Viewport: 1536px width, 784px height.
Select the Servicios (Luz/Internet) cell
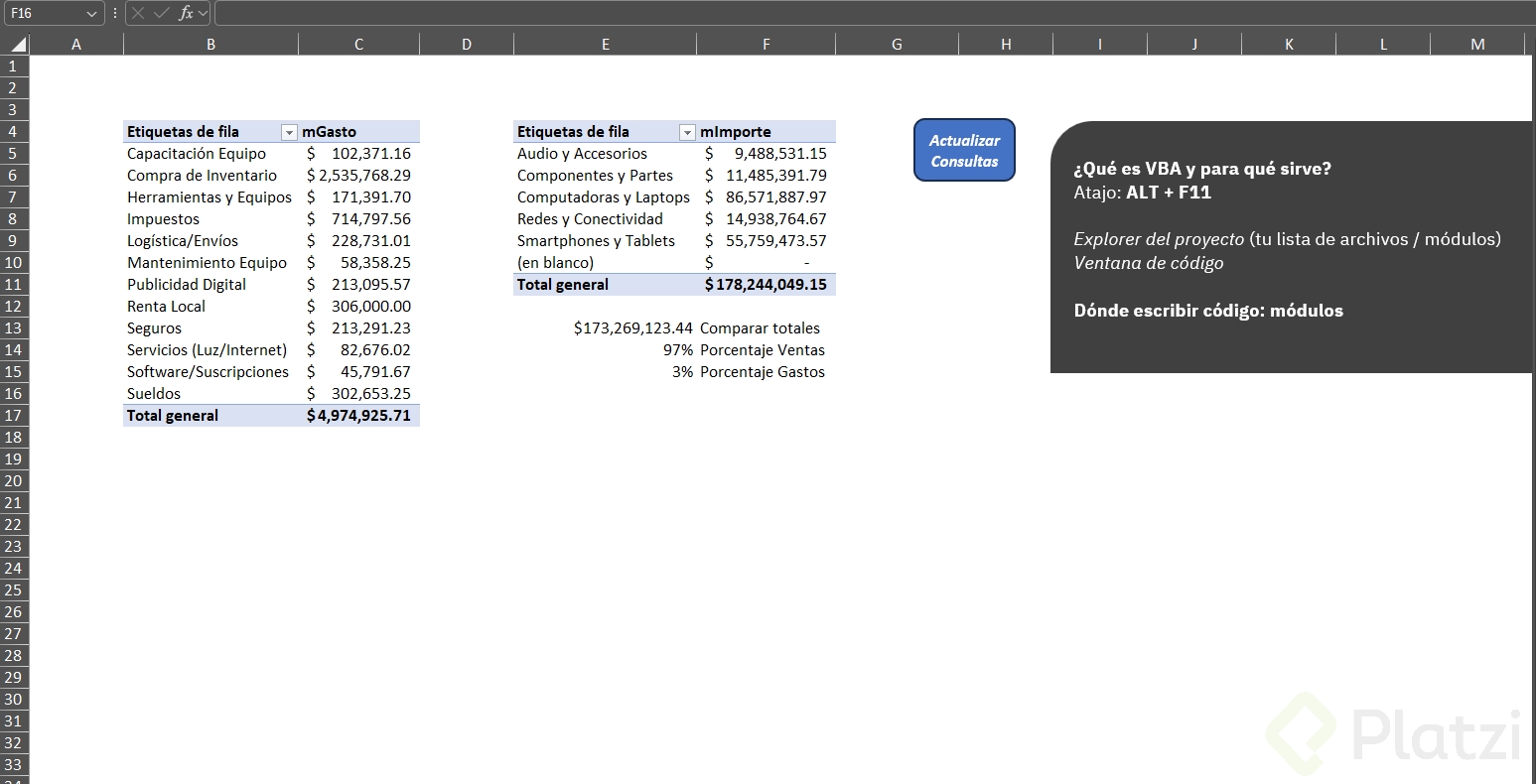click(x=210, y=350)
